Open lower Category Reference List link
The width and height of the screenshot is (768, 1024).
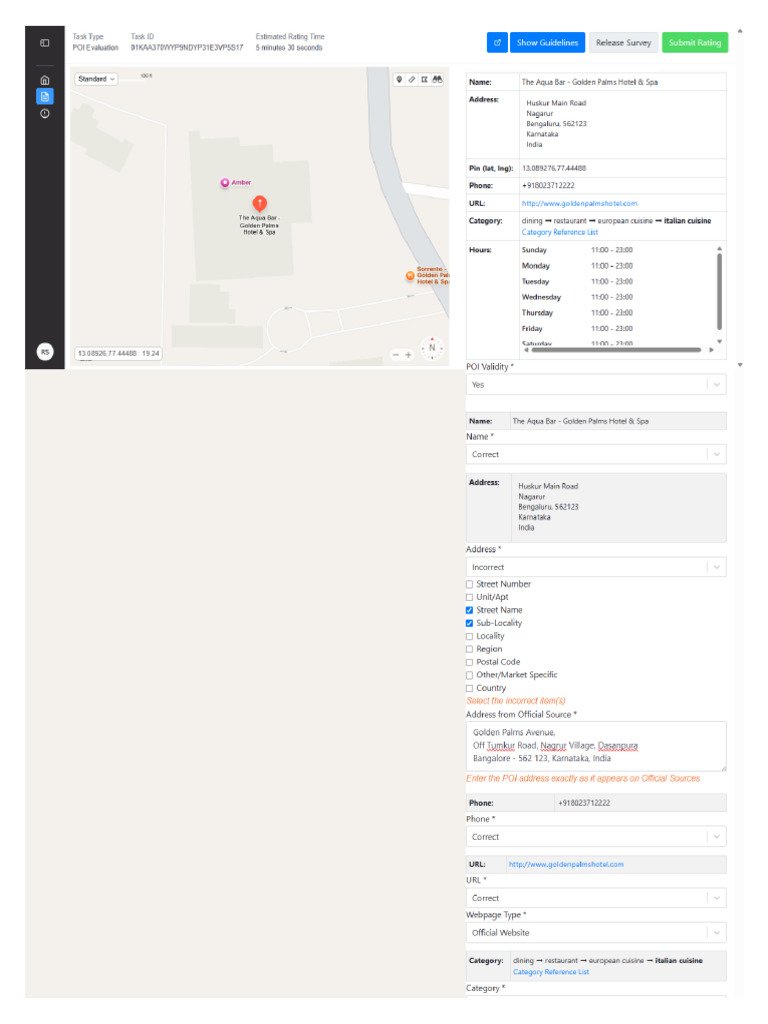coord(551,972)
